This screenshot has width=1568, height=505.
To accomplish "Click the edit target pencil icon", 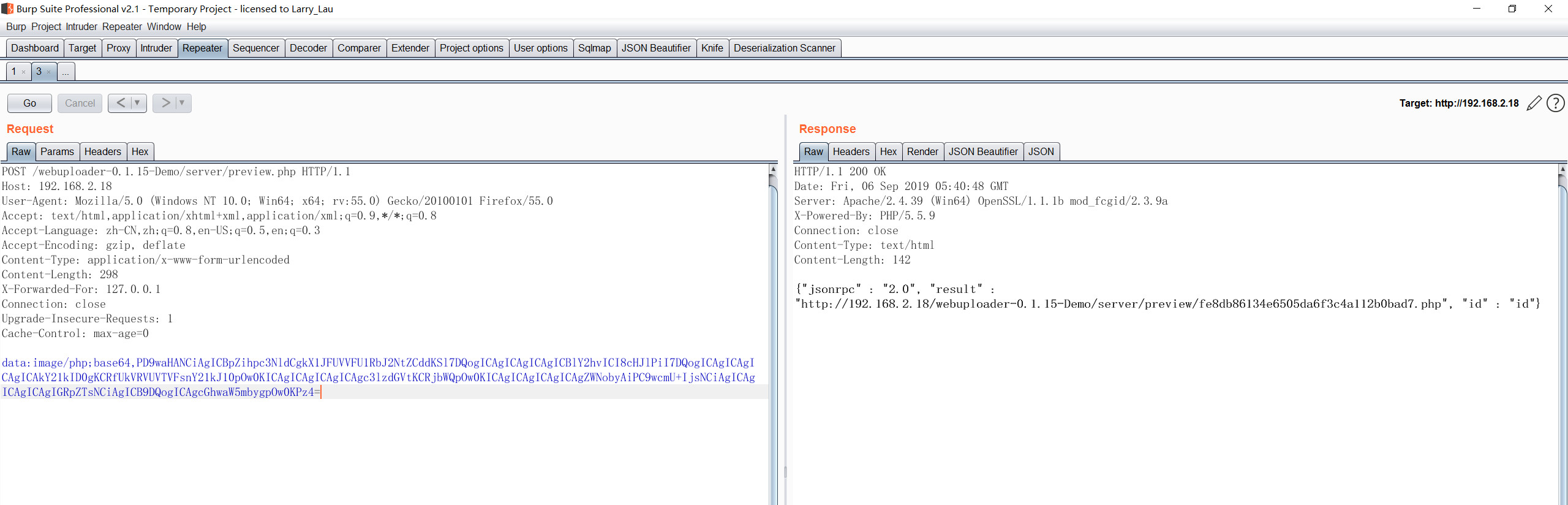I will point(1534,103).
